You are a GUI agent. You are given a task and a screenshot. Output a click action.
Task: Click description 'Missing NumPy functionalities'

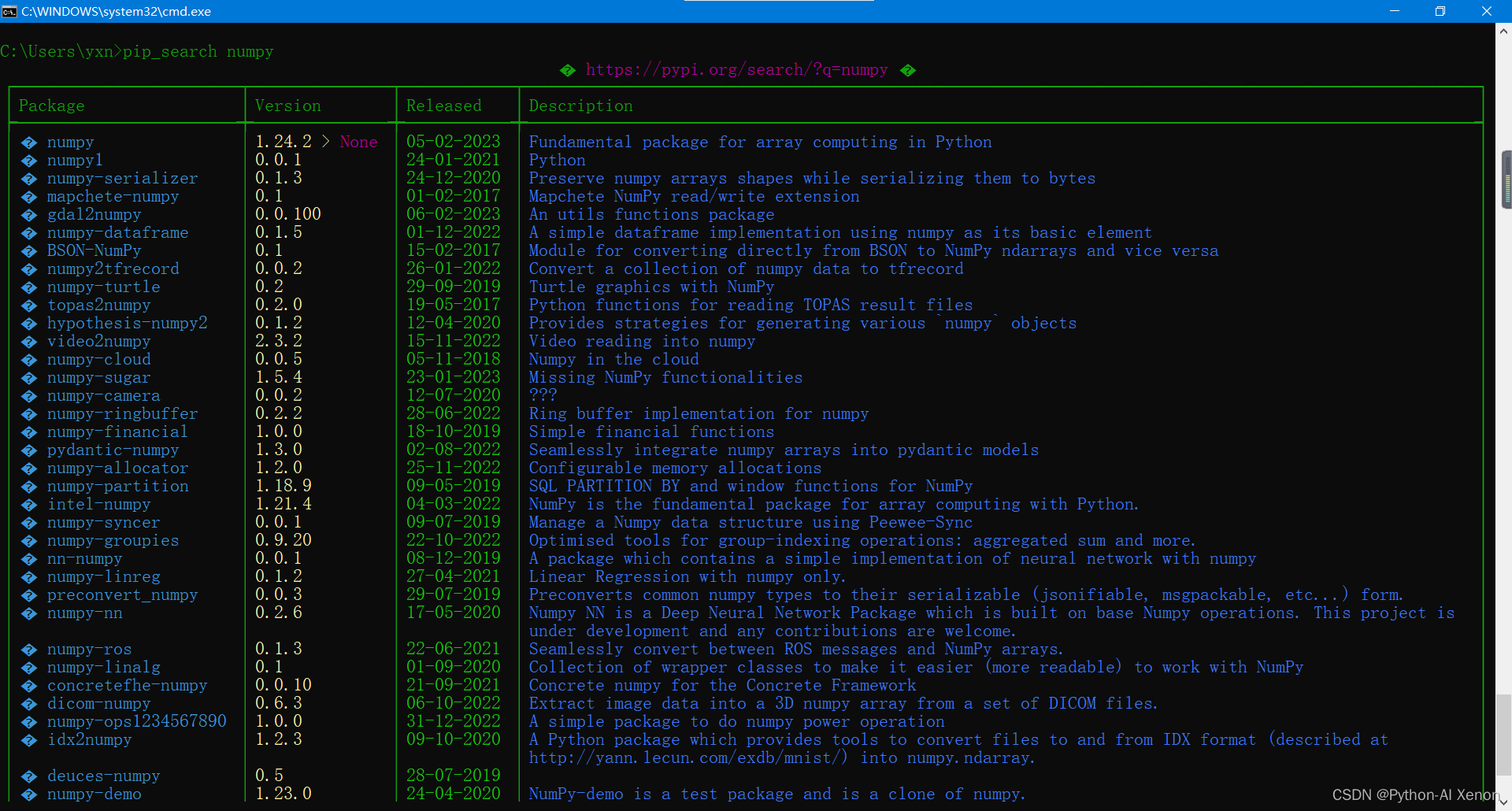point(666,377)
